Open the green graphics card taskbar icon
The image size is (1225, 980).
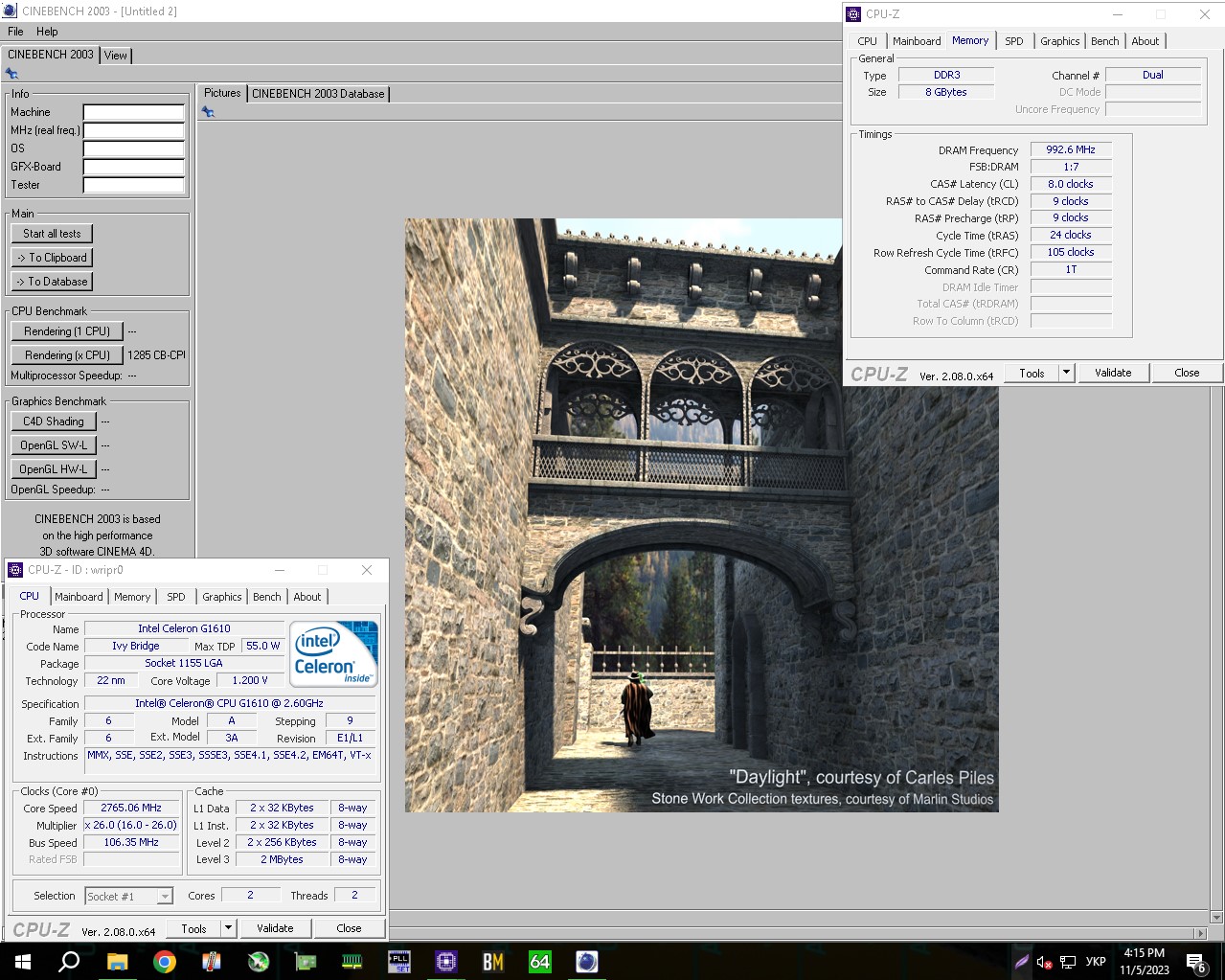tap(306, 961)
